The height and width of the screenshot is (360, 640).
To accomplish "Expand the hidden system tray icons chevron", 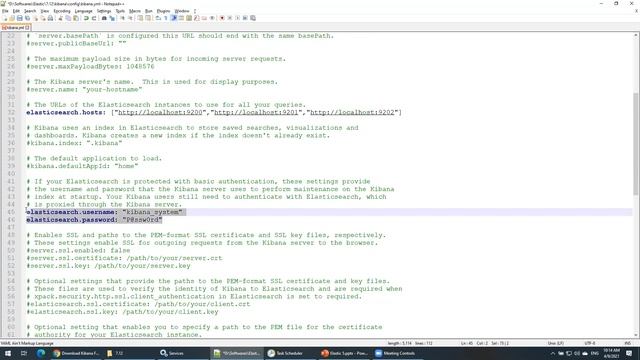I will click(x=553, y=353).
